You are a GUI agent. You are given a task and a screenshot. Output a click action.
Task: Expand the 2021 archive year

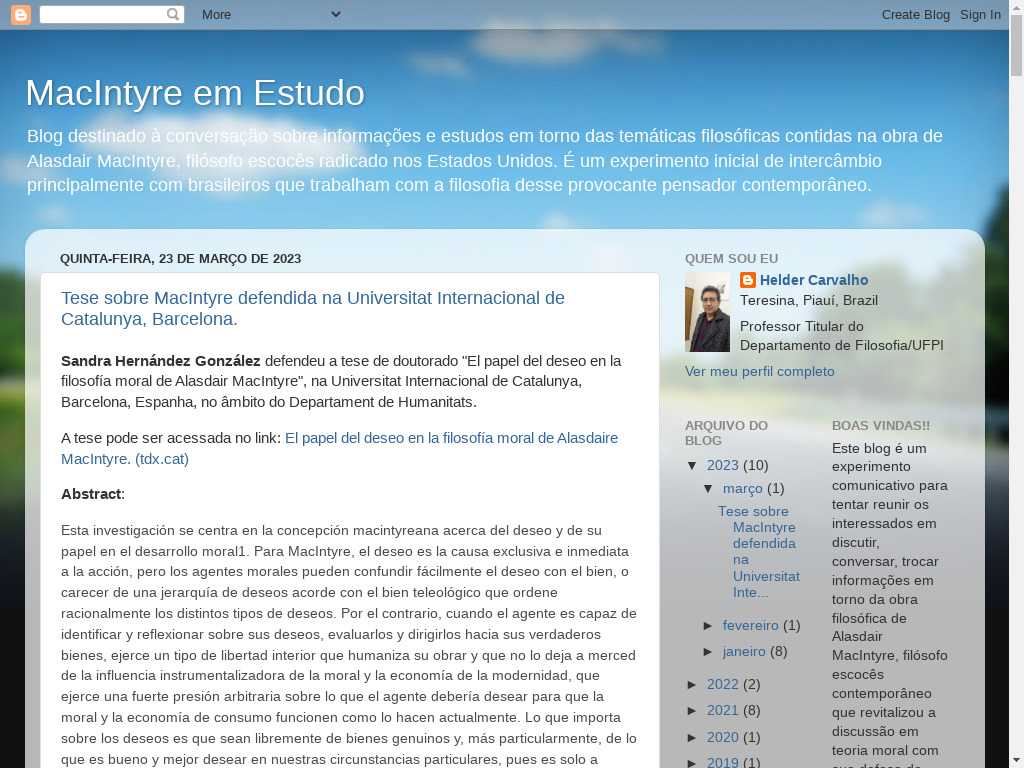click(693, 710)
